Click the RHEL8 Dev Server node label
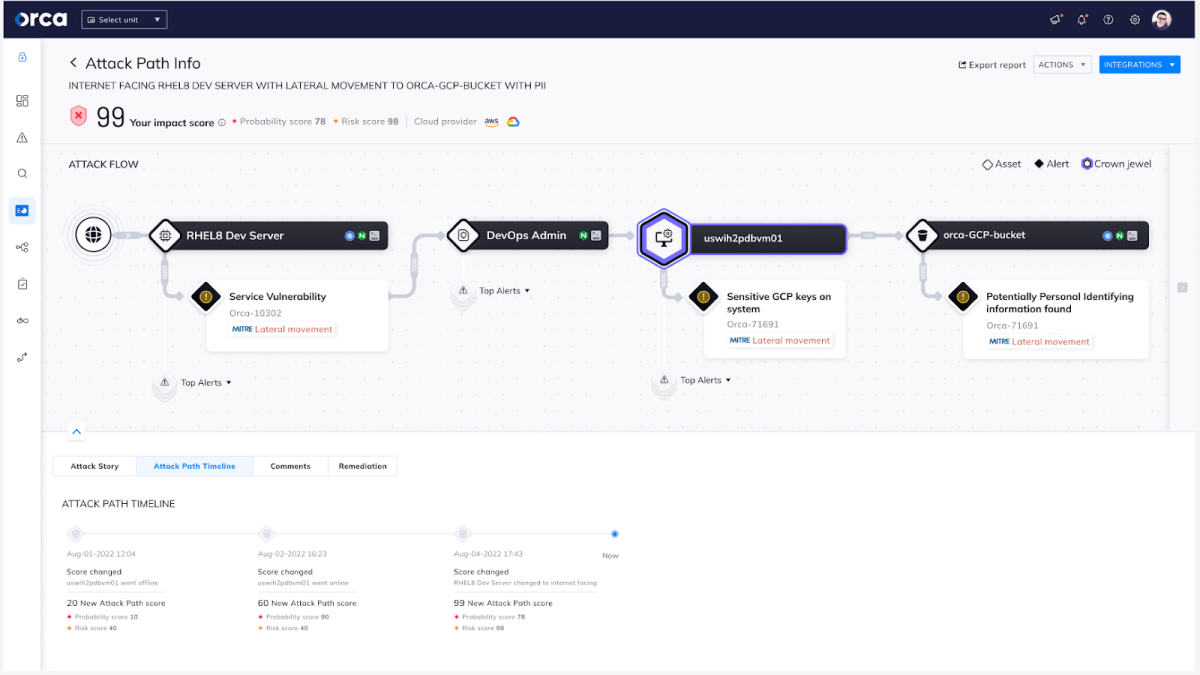This screenshot has width=1200, height=675. point(235,236)
